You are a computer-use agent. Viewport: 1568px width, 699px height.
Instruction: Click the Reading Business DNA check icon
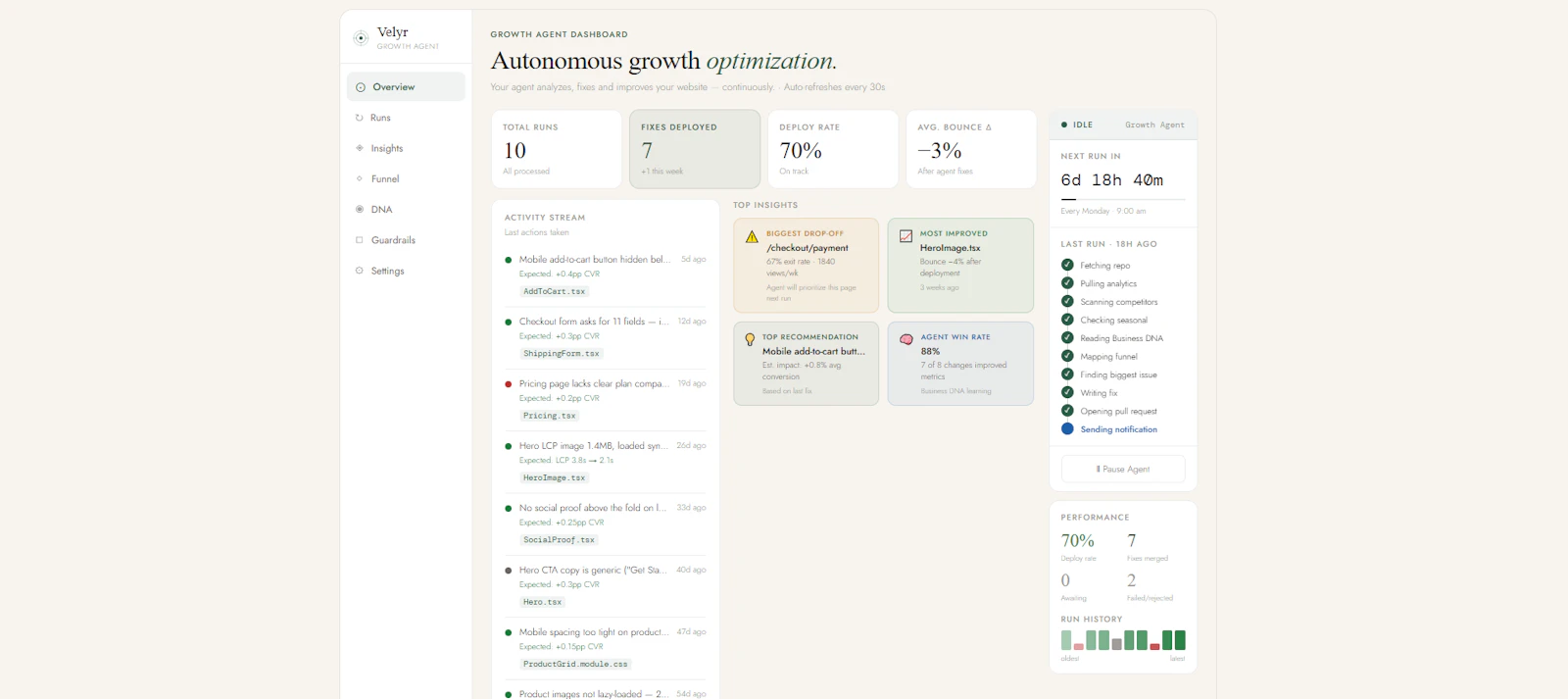(1067, 337)
